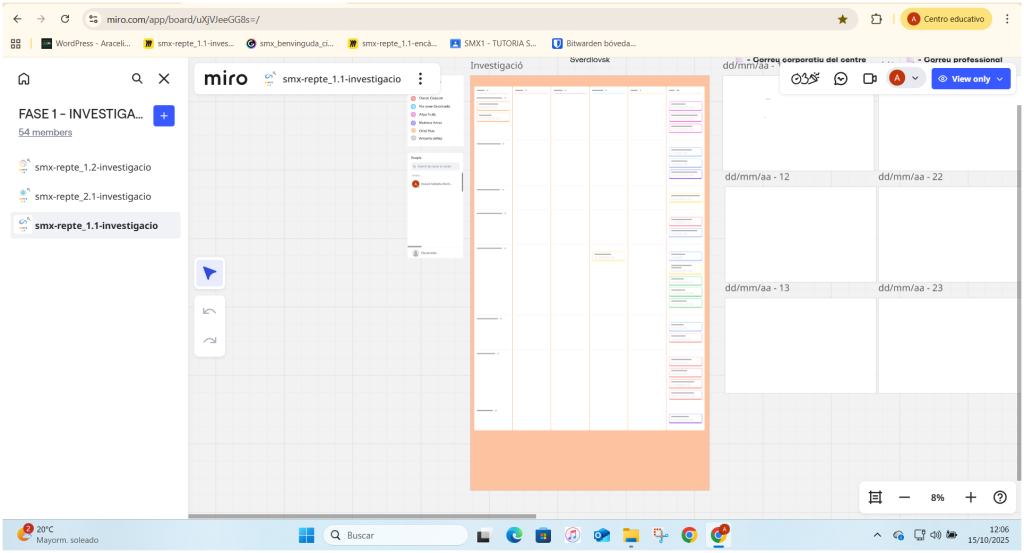Click the undo arrow
The image size is (1024, 553).
[209, 311]
